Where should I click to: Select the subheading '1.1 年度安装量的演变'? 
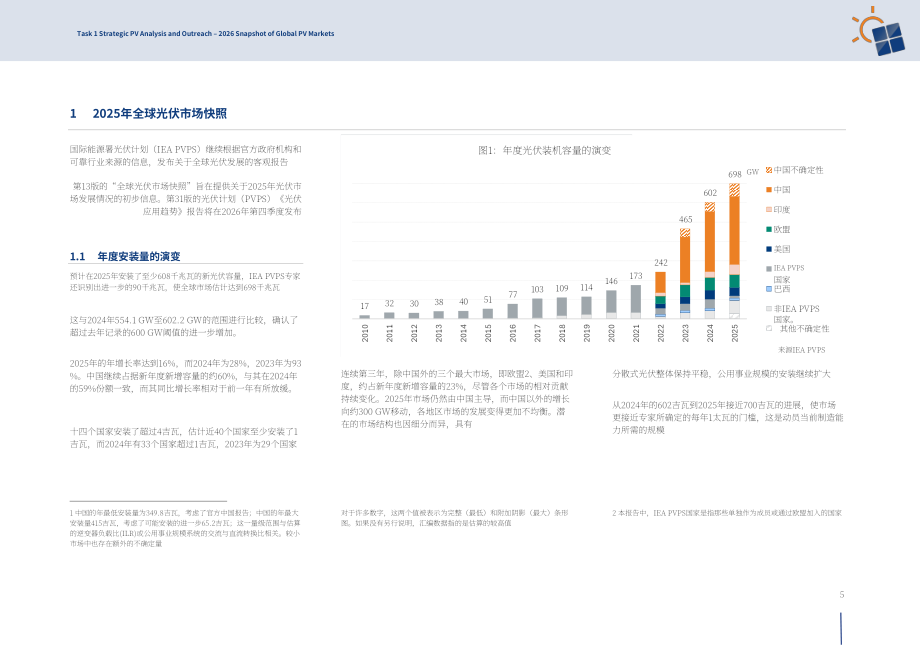(x=125, y=256)
